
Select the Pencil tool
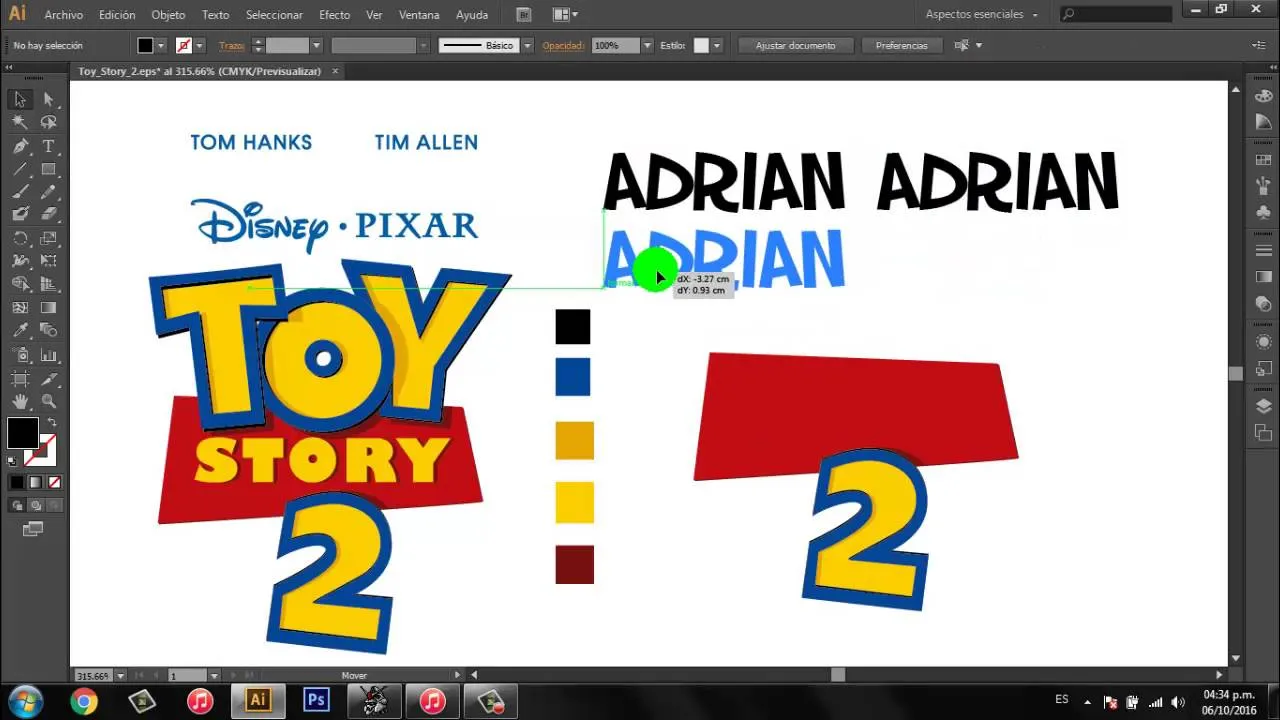pyautogui.click(x=48, y=192)
